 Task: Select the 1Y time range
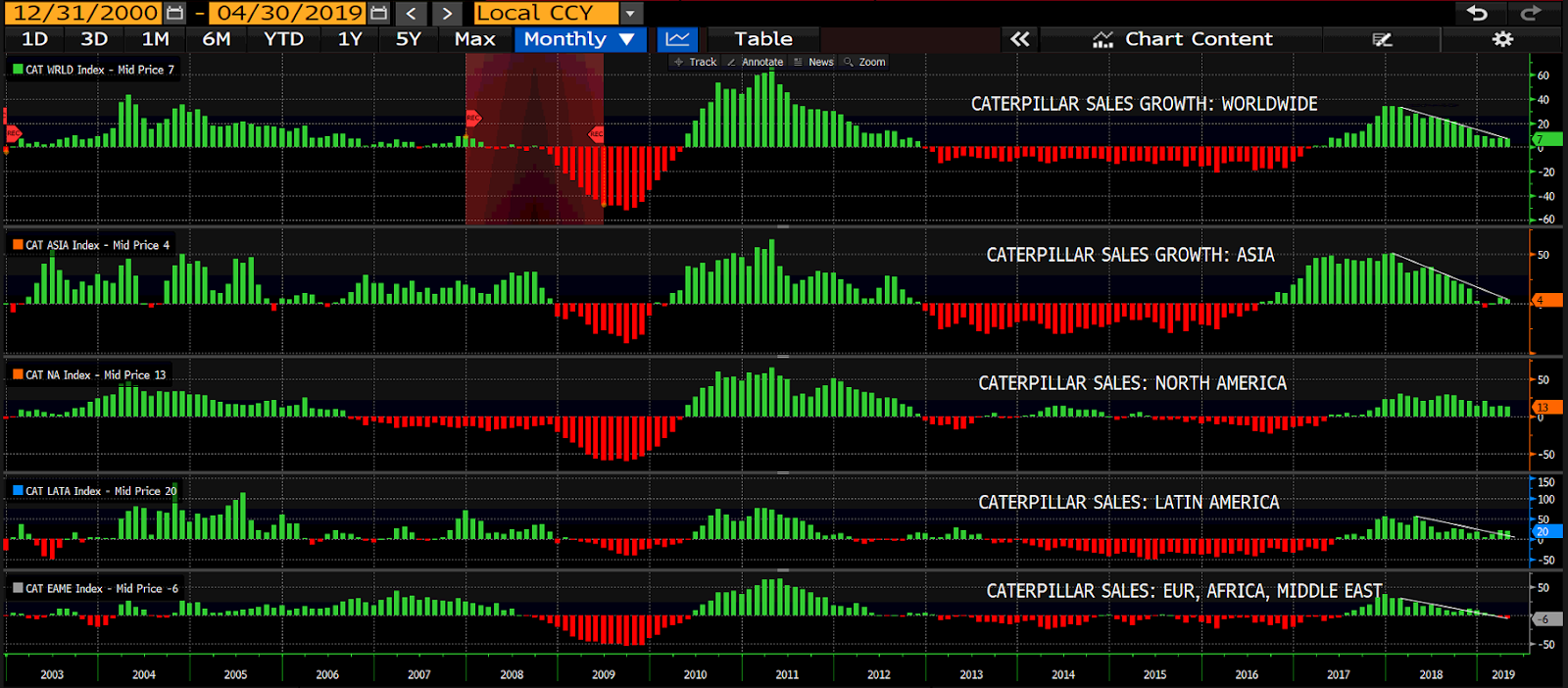coord(350,39)
